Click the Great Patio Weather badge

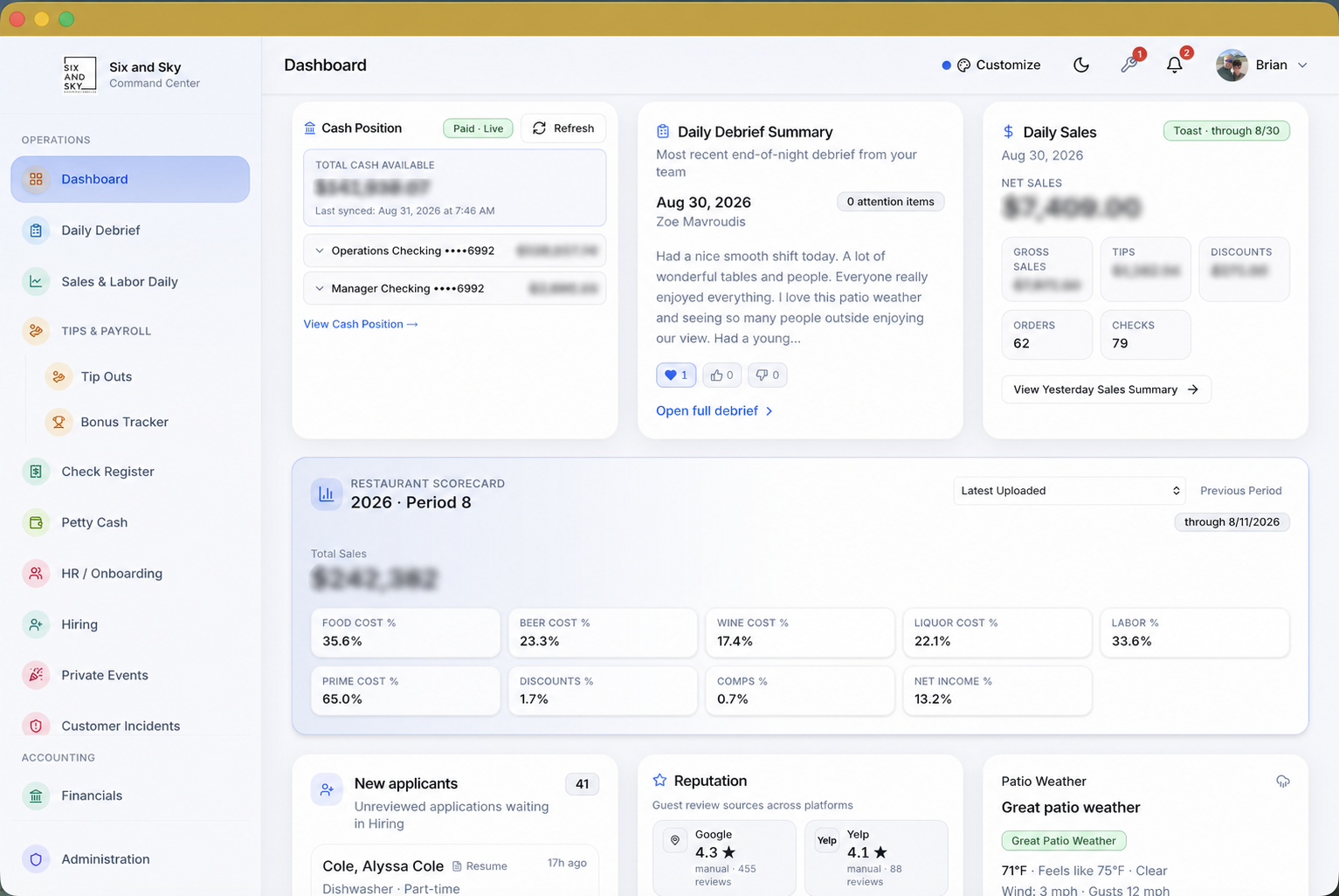[x=1063, y=841]
